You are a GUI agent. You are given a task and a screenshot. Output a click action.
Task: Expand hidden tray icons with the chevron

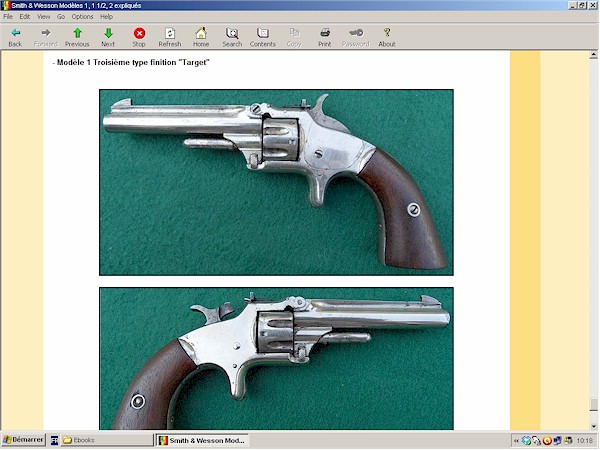click(516, 441)
